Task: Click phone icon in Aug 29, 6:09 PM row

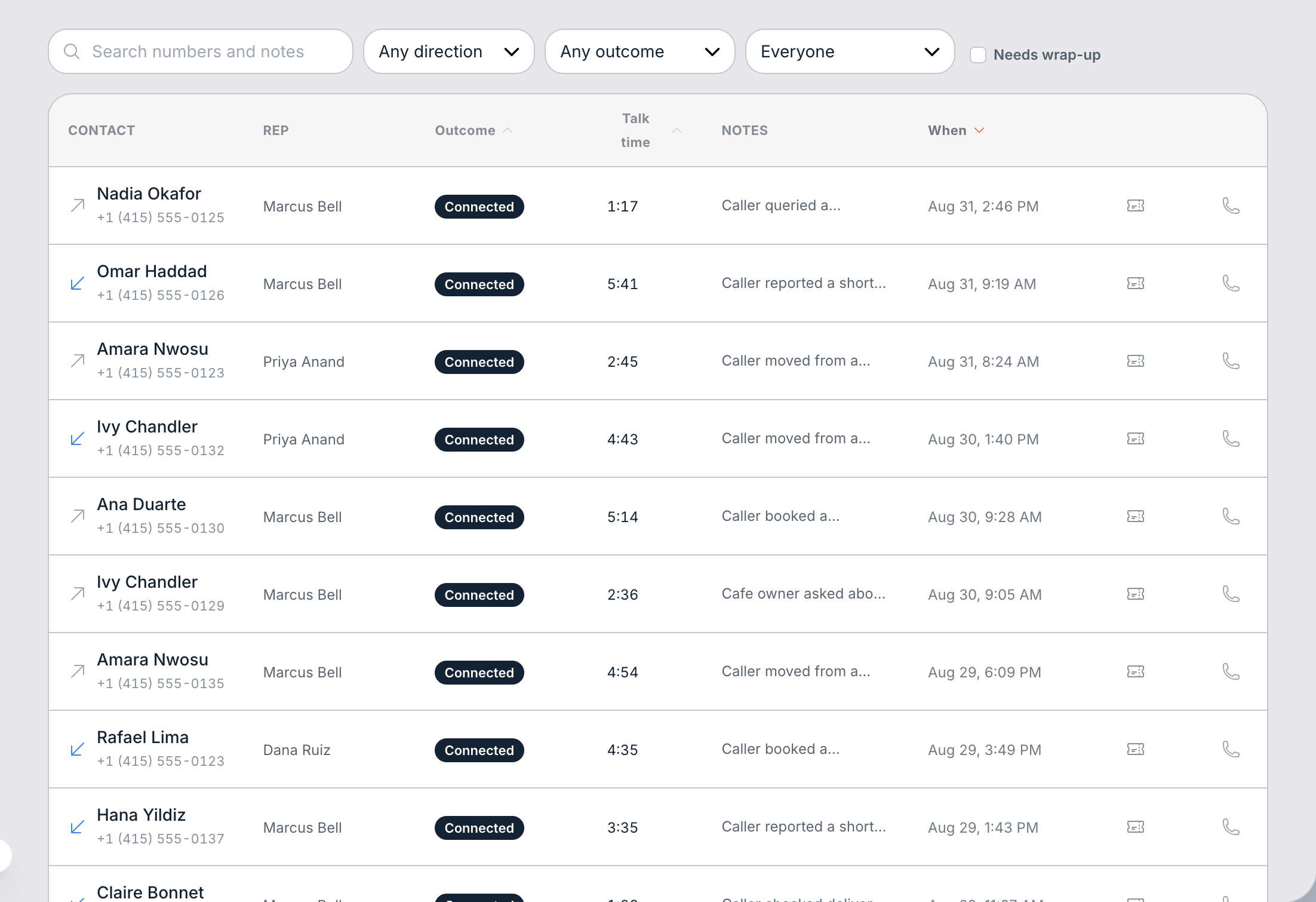Action: coord(1231,671)
